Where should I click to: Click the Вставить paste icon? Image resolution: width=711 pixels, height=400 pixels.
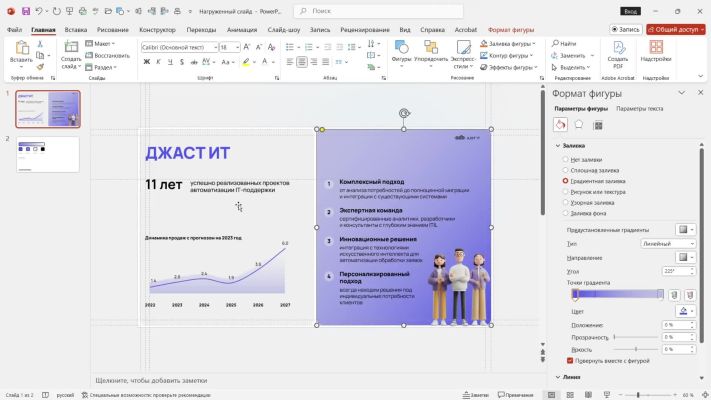21,48
